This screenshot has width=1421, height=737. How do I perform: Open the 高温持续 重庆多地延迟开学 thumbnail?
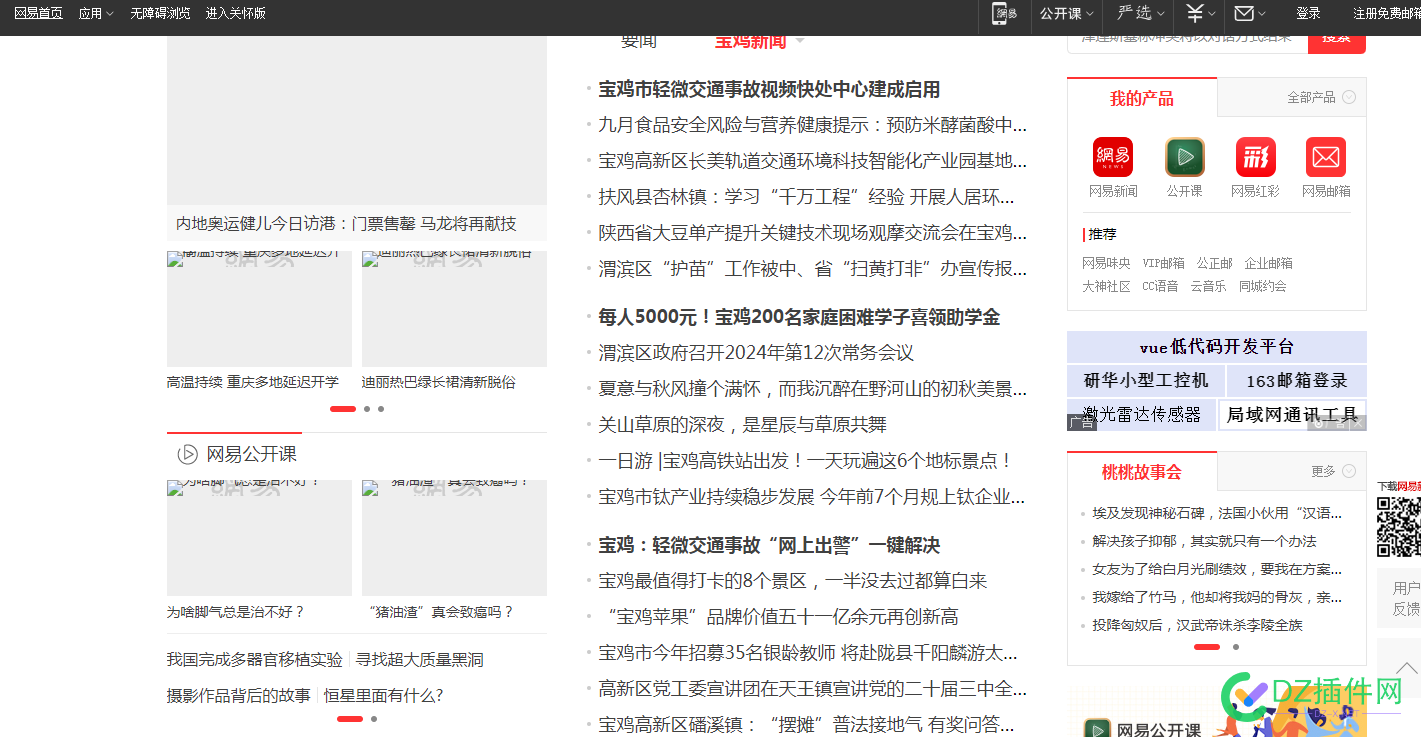point(259,308)
